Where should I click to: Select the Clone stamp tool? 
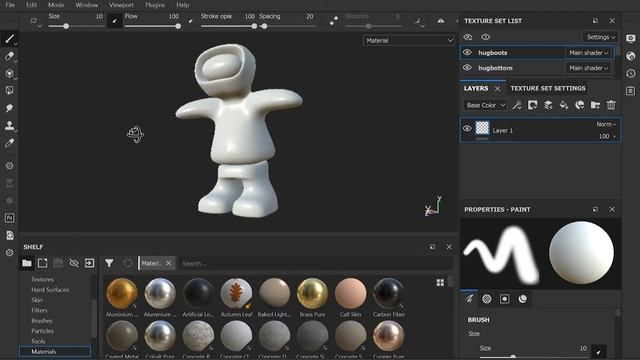click(x=9, y=125)
